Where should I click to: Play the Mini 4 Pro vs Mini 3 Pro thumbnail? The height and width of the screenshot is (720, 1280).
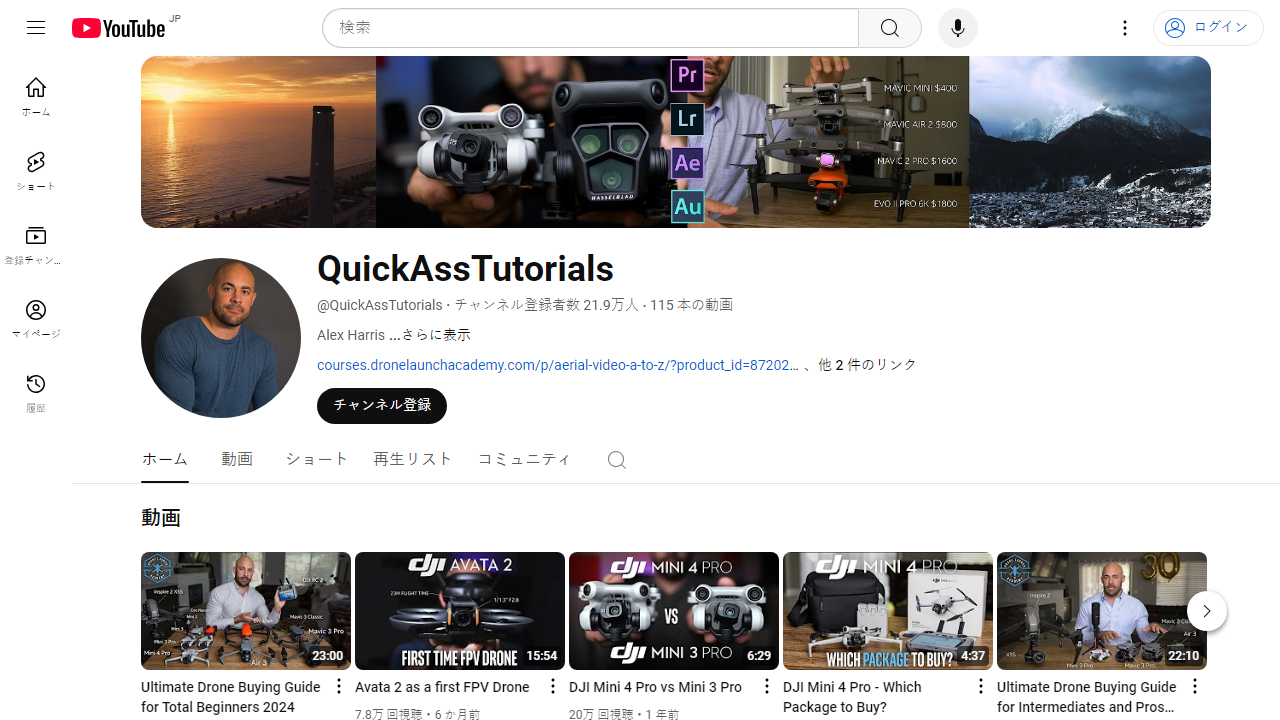tap(674, 611)
